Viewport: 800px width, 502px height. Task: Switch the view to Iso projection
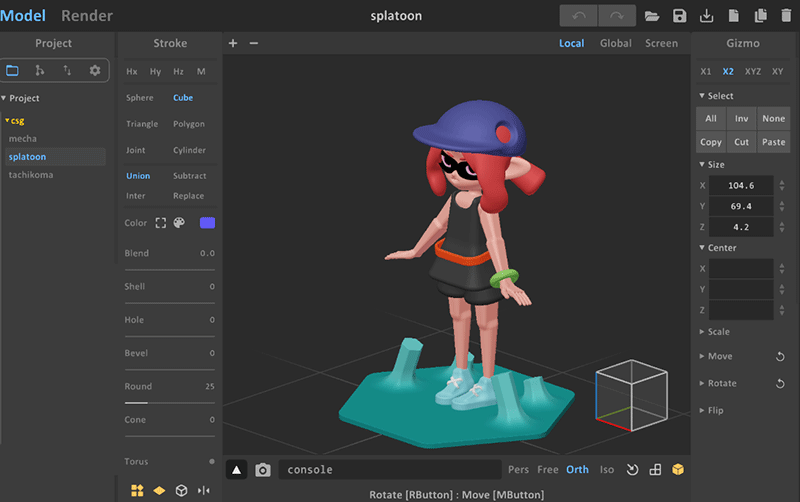pyautogui.click(x=607, y=469)
